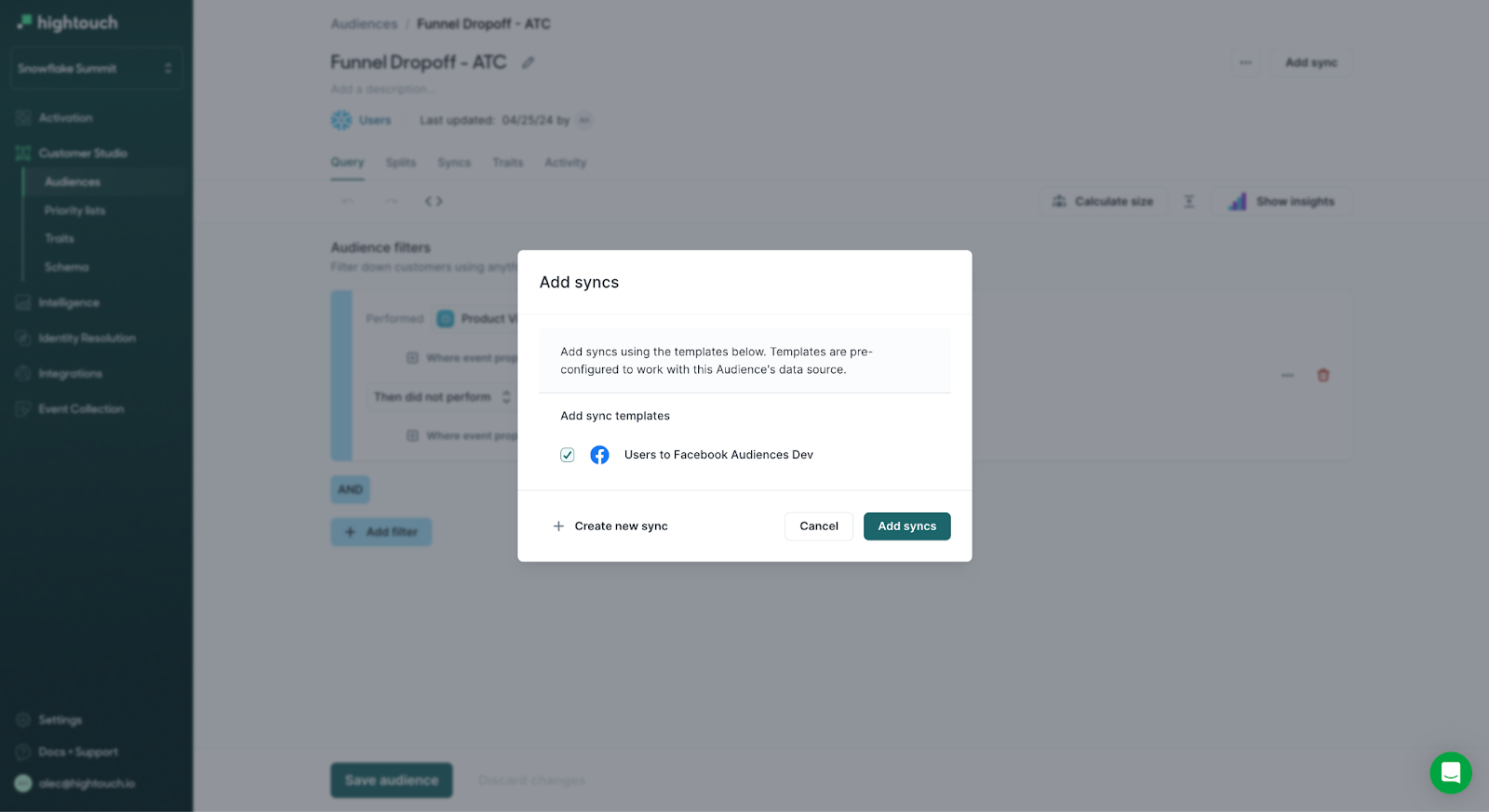Open Priority lists in the sidebar
Viewport: 1489px width, 812px height.
coord(74,211)
